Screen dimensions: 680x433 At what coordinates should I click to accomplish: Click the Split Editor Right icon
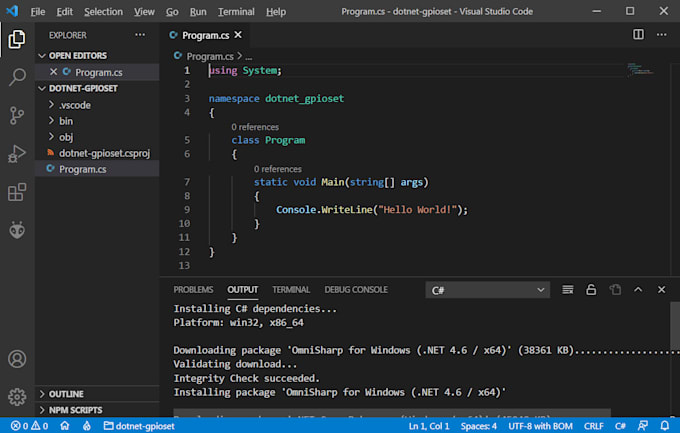tap(639, 35)
